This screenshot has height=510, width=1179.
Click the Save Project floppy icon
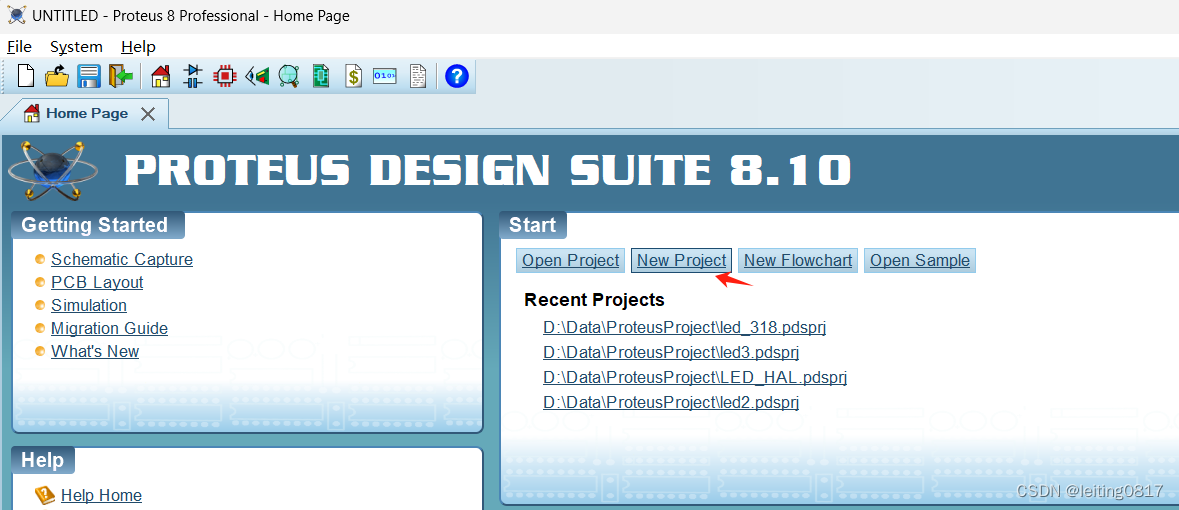pyautogui.click(x=89, y=76)
